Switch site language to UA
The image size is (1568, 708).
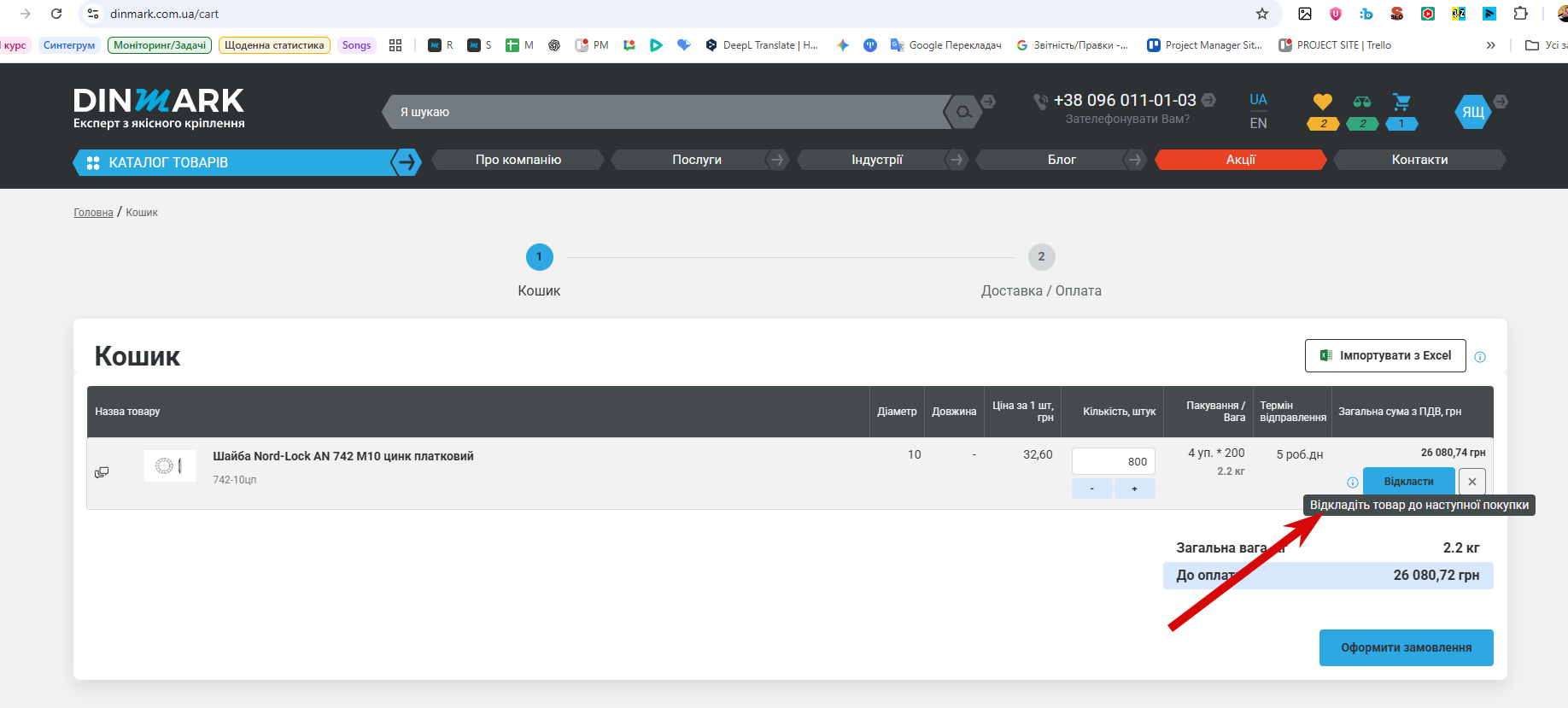tap(1258, 100)
